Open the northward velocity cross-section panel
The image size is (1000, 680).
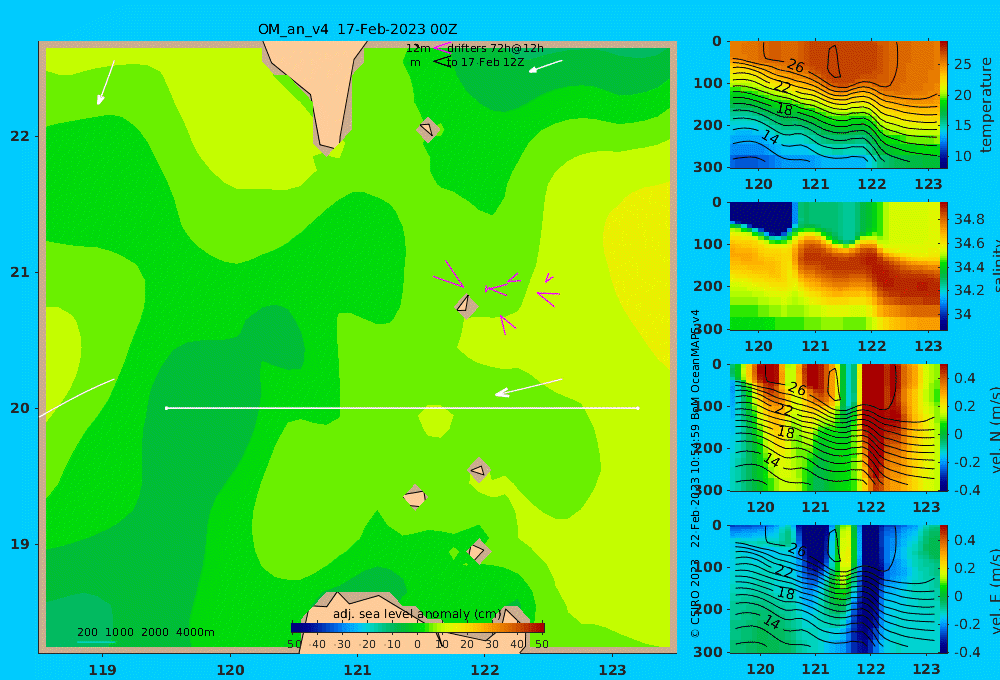(x=834, y=427)
